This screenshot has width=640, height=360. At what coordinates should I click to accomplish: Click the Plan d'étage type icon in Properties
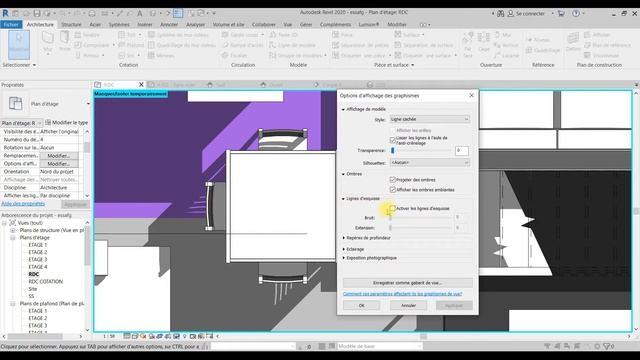coord(16,103)
